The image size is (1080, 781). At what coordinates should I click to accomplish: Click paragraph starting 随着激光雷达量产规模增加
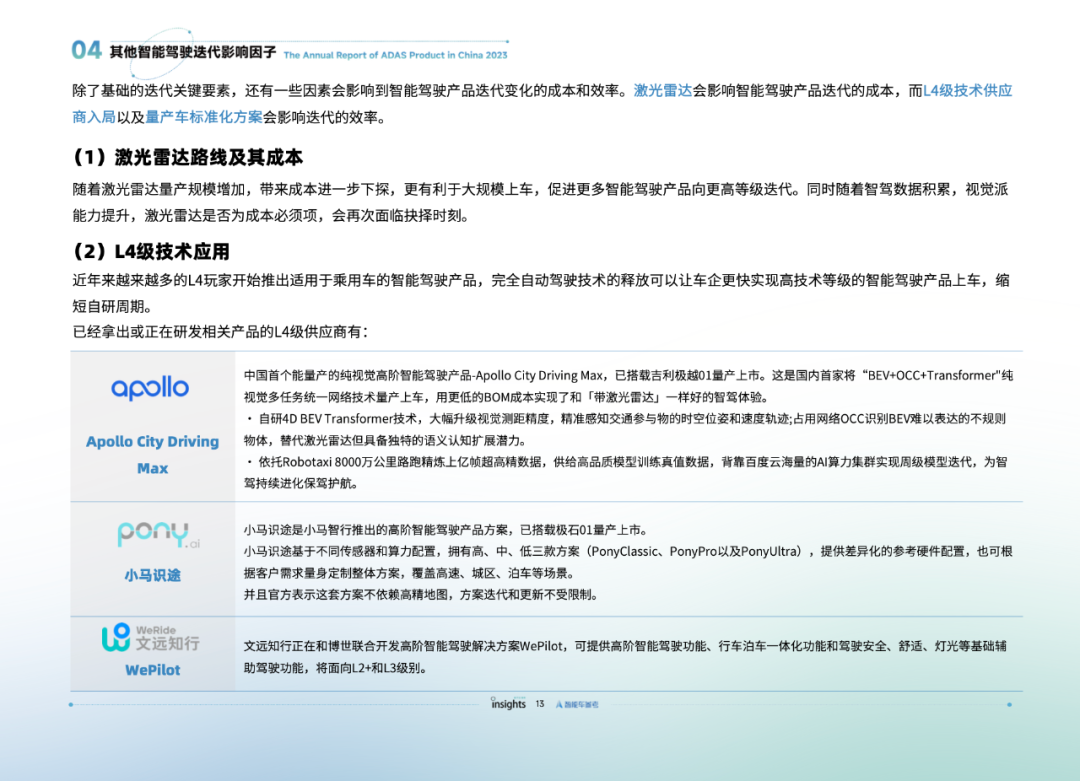coord(541,202)
